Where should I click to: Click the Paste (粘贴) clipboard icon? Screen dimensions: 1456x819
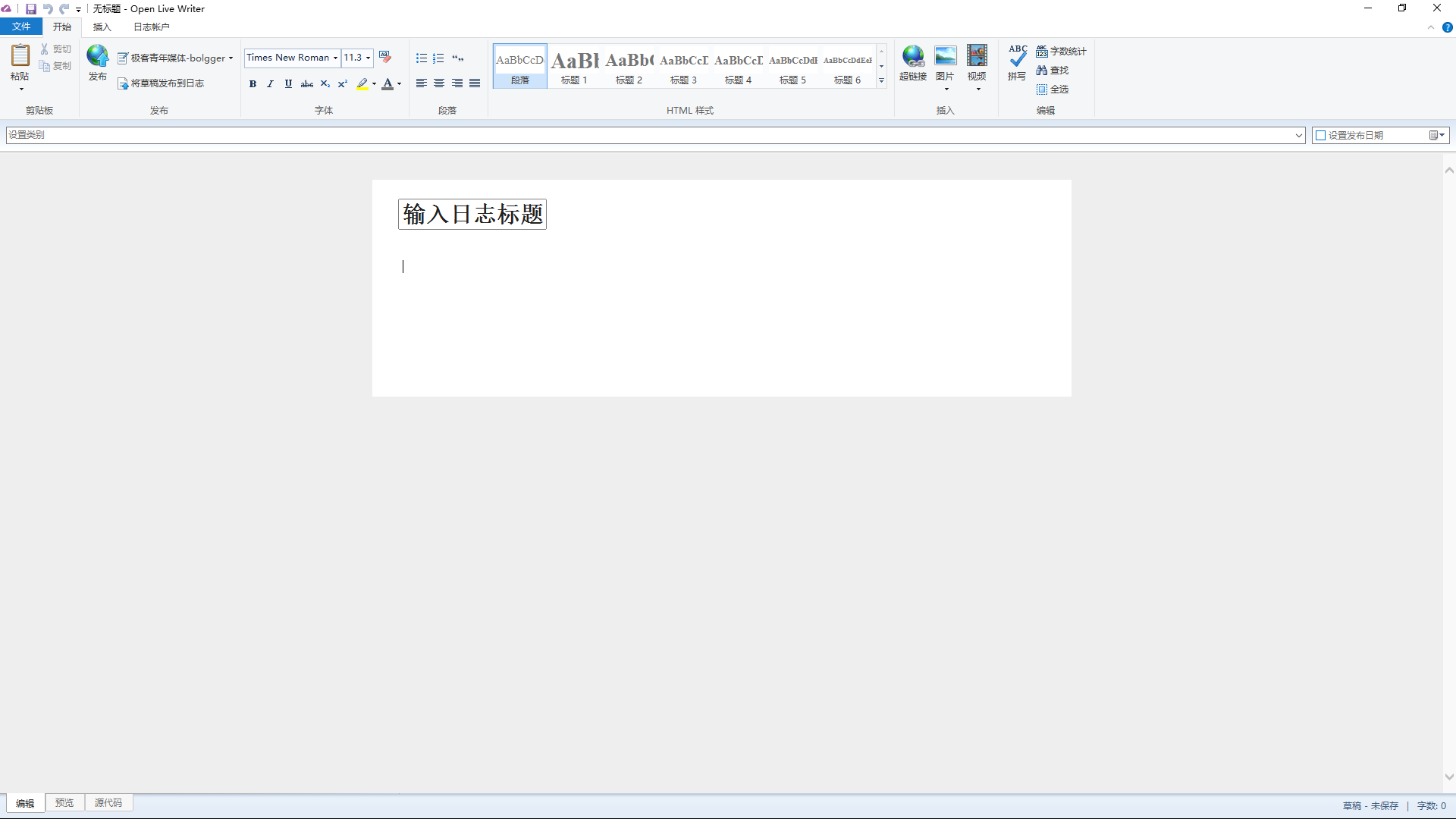click(20, 55)
